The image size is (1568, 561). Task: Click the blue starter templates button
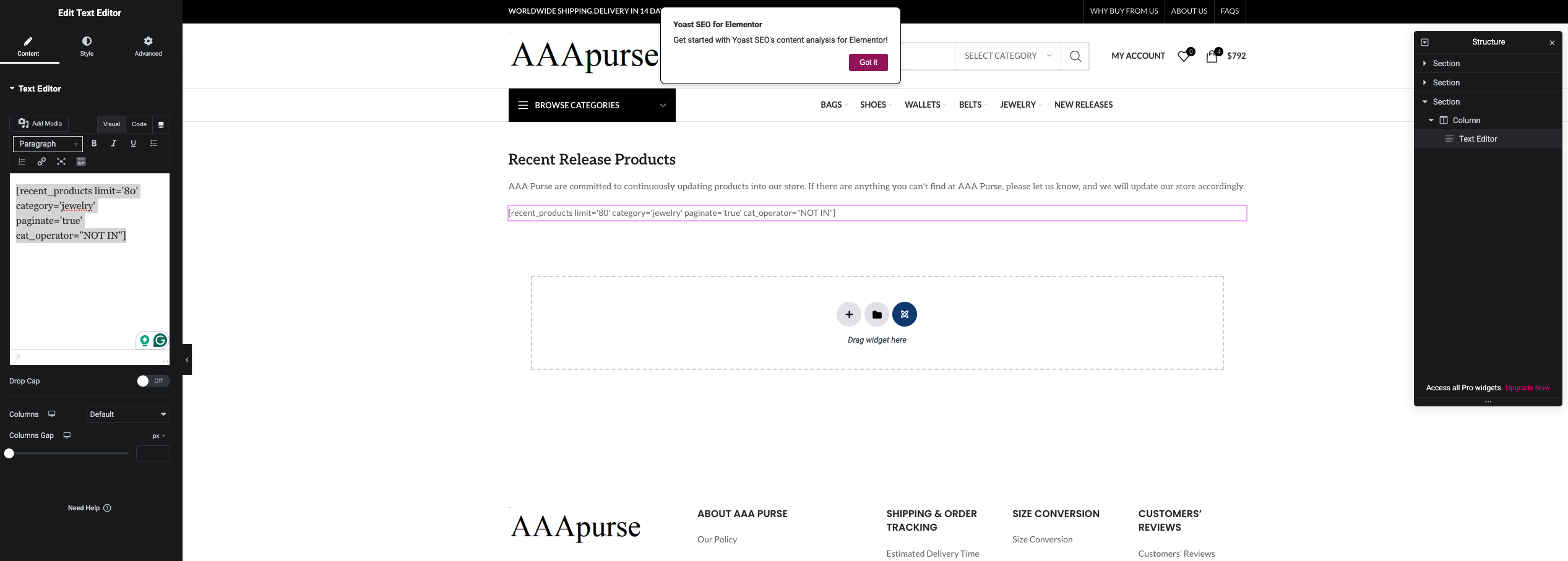[905, 314]
